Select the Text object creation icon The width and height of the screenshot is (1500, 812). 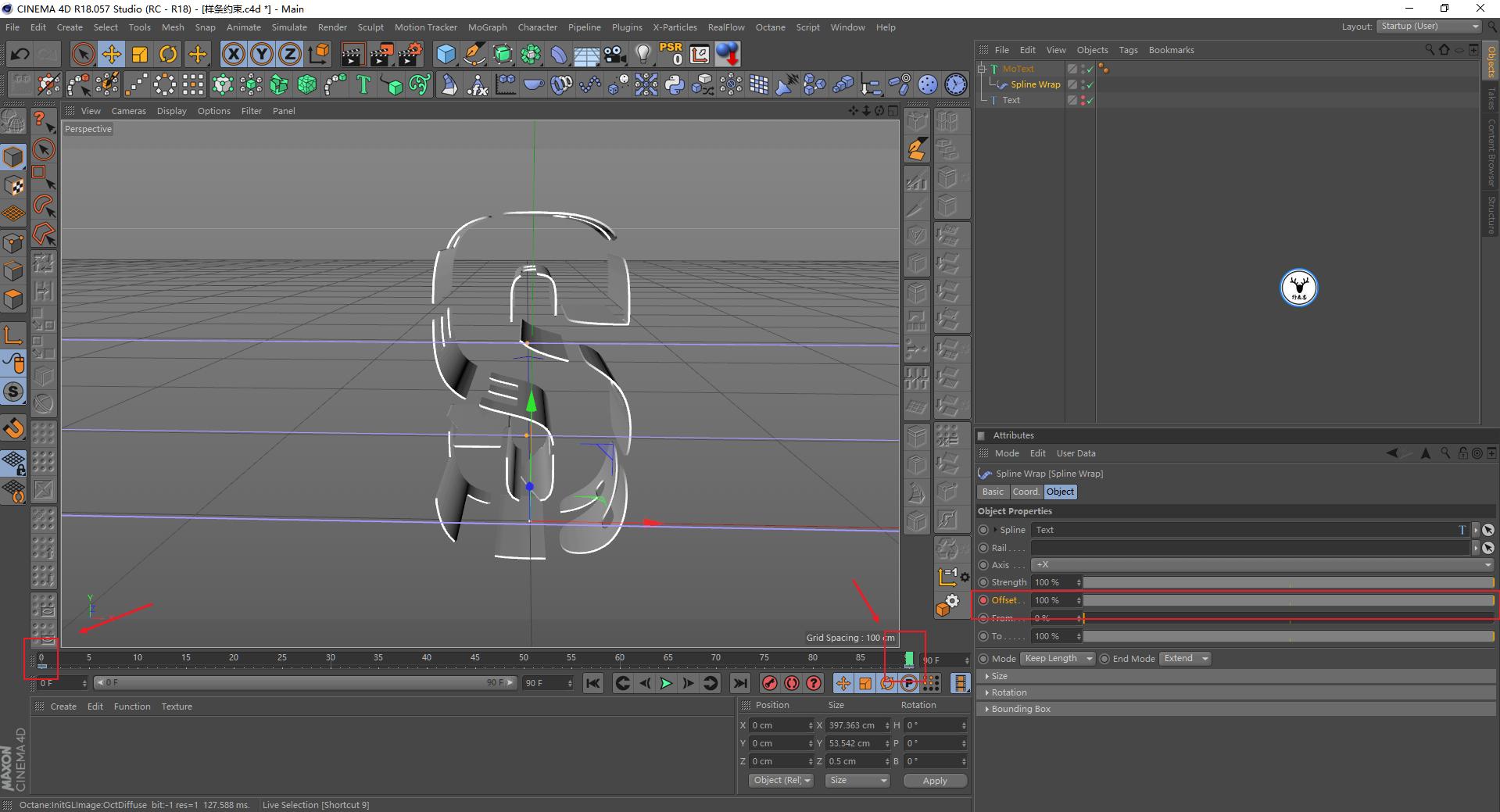[362, 84]
